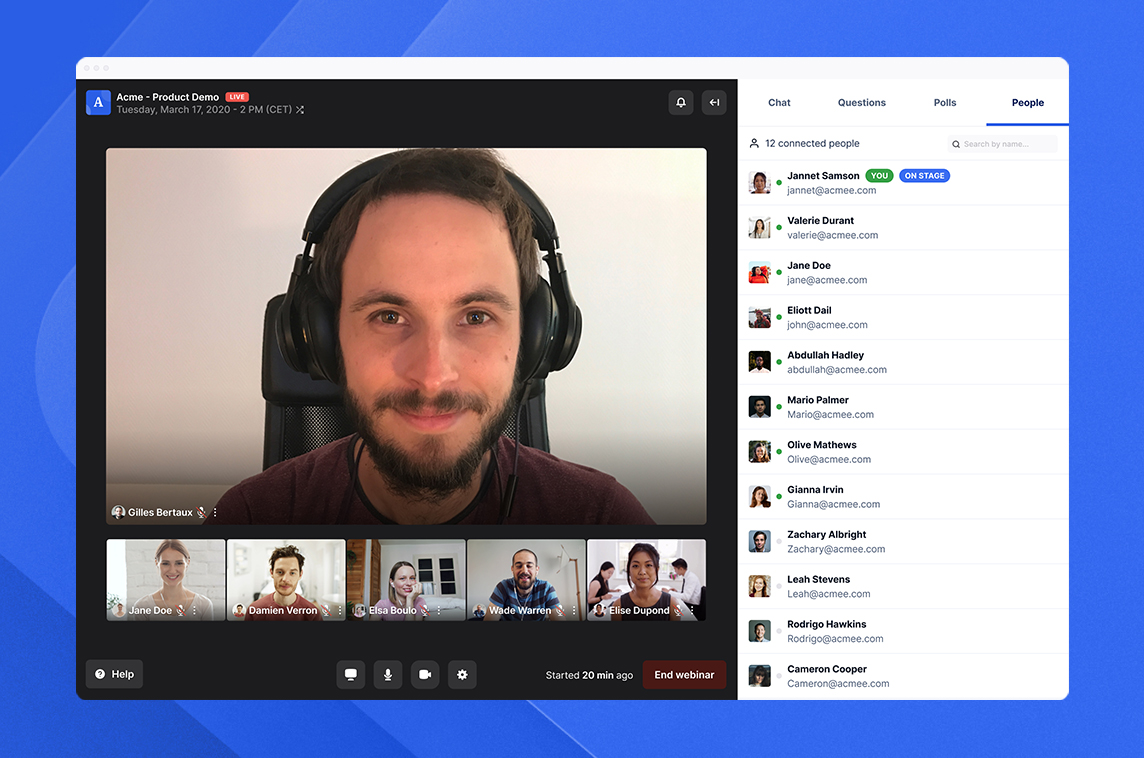Select Damien Verron's video thumbnail

pos(286,580)
